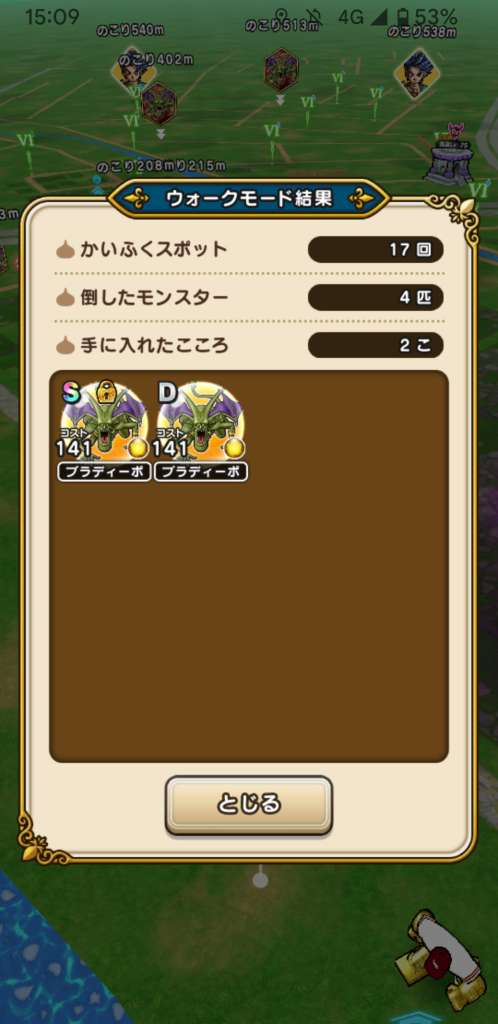Select the S-rank ブラディーポ heart icon
The width and height of the screenshot is (498, 1024).
pyautogui.click(x=104, y=422)
